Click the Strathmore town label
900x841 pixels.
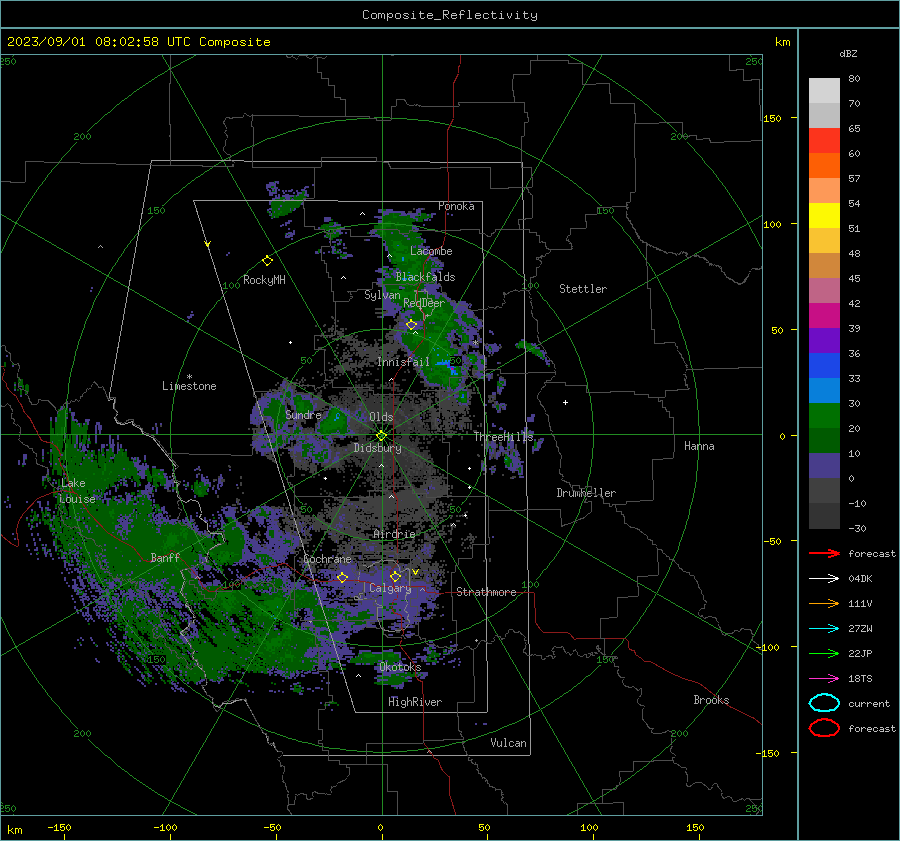tap(486, 592)
